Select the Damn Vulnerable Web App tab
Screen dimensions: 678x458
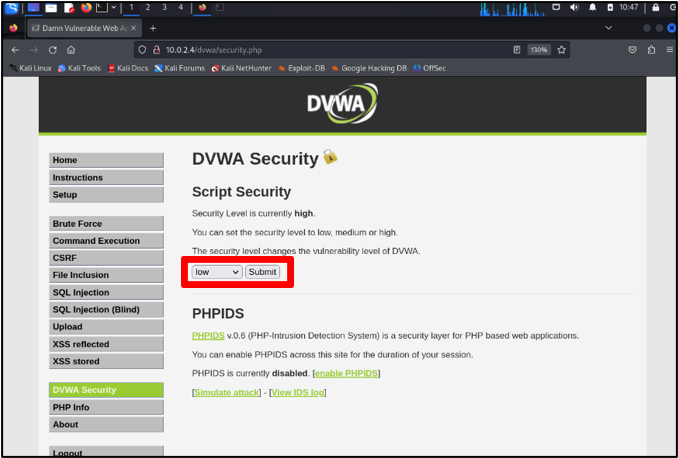coord(84,28)
